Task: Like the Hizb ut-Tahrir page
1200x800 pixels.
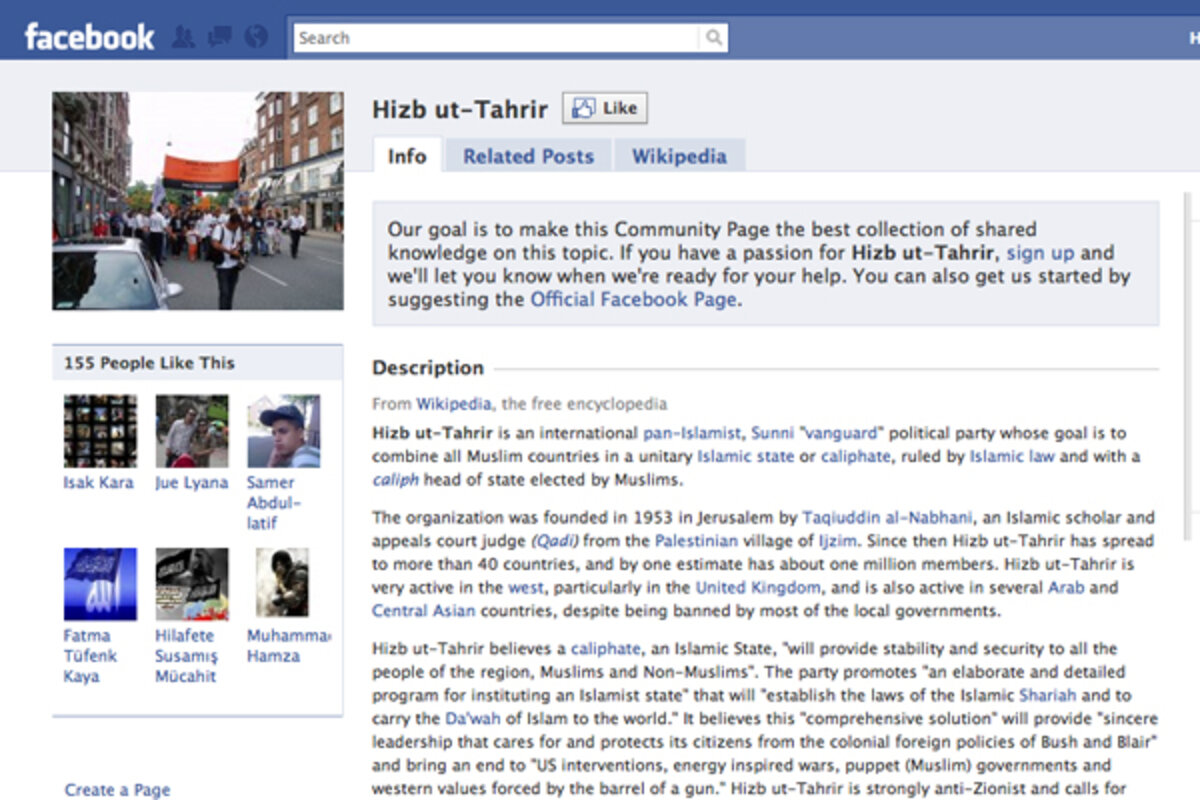Action: tap(605, 108)
